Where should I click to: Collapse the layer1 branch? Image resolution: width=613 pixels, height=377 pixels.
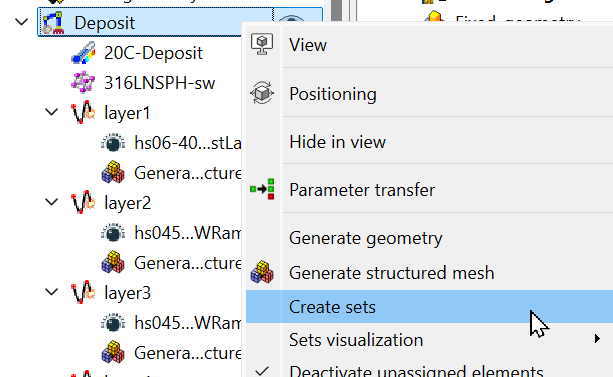(x=52, y=112)
